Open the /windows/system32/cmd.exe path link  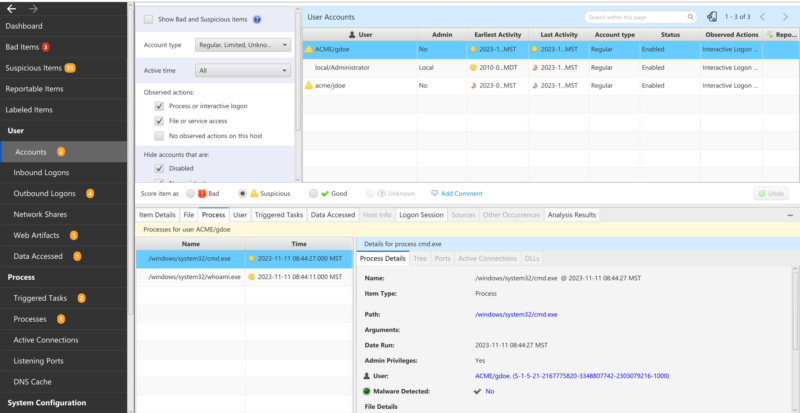click(516, 314)
